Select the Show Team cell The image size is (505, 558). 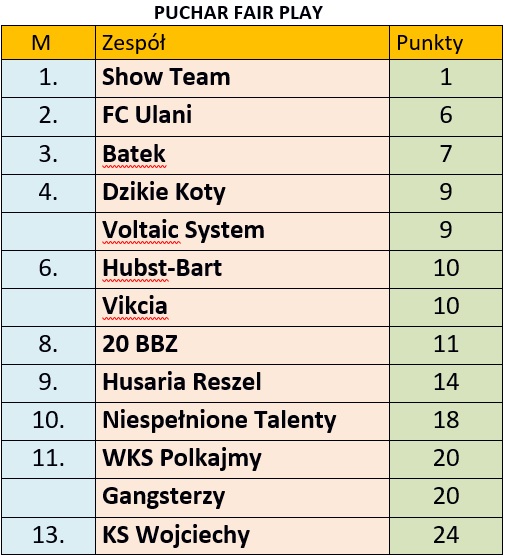(x=242, y=78)
